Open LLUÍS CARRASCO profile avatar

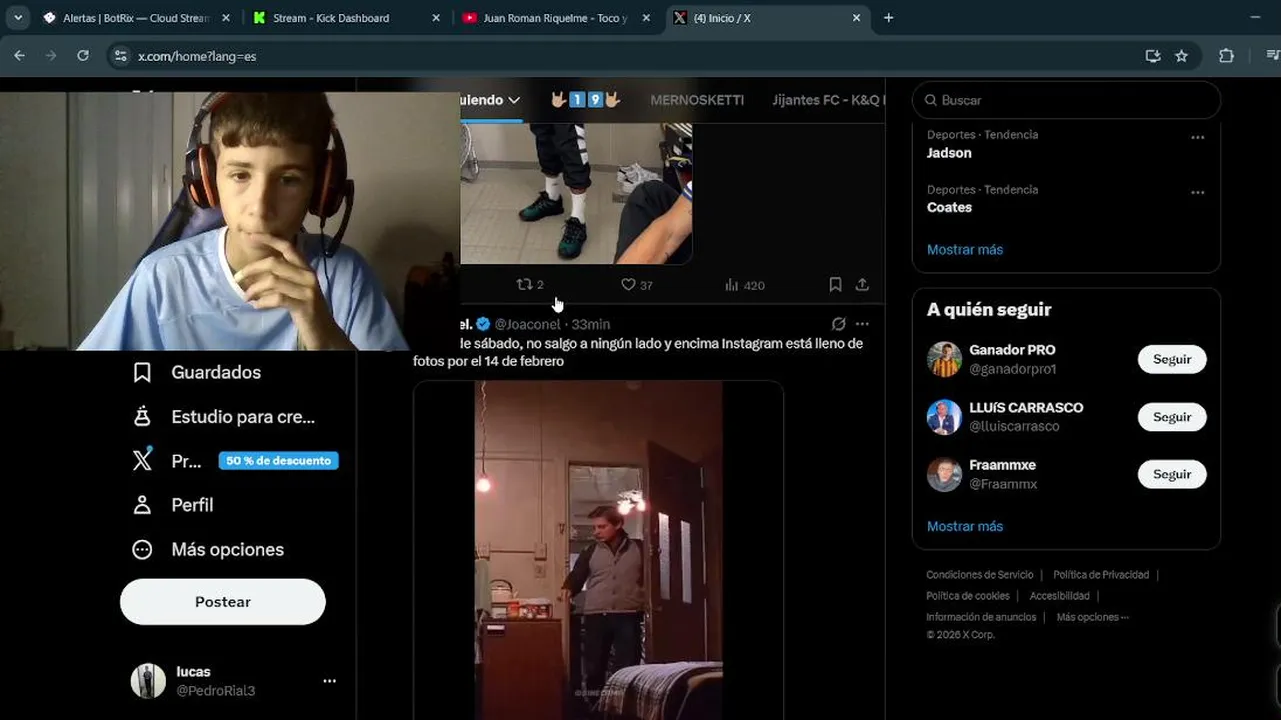(944, 417)
